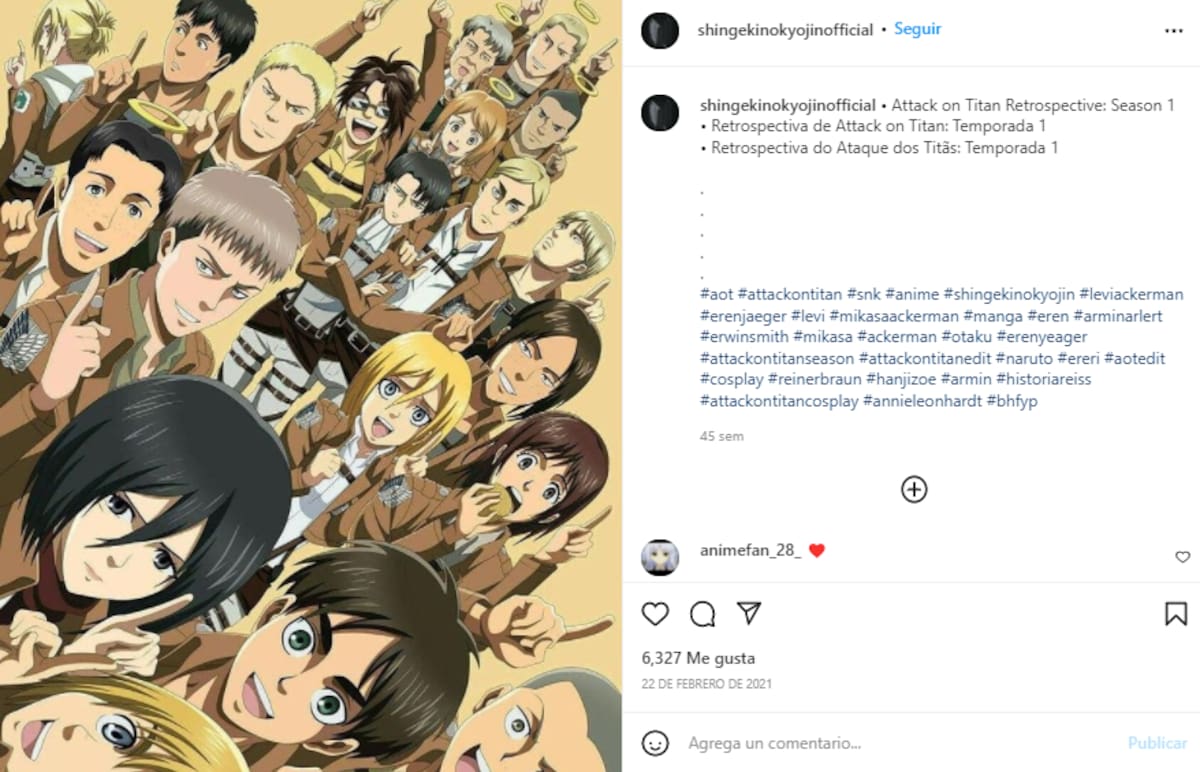Screen dimensions: 1200x772
Task: Click Seguir to follow the account
Action: [x=917, y=29]
